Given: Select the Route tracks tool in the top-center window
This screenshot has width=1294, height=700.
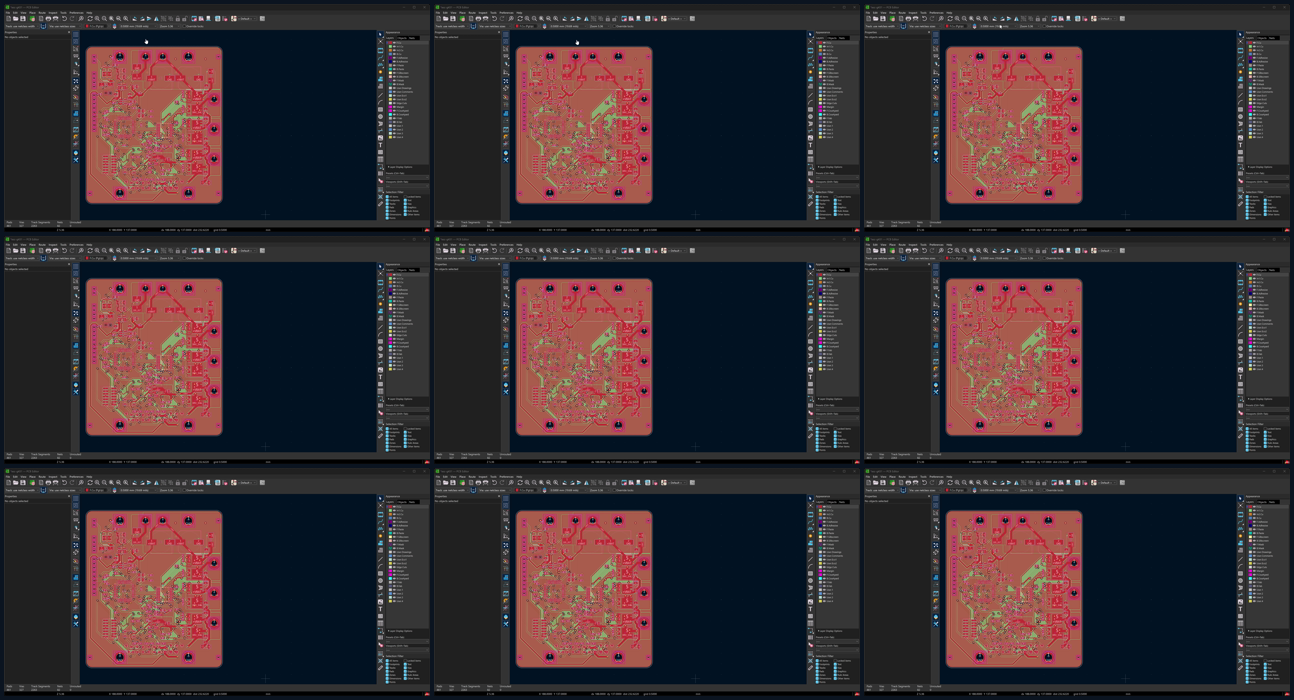Looking at the screenshot, I should pyautogui.click(x=810, y=58).
